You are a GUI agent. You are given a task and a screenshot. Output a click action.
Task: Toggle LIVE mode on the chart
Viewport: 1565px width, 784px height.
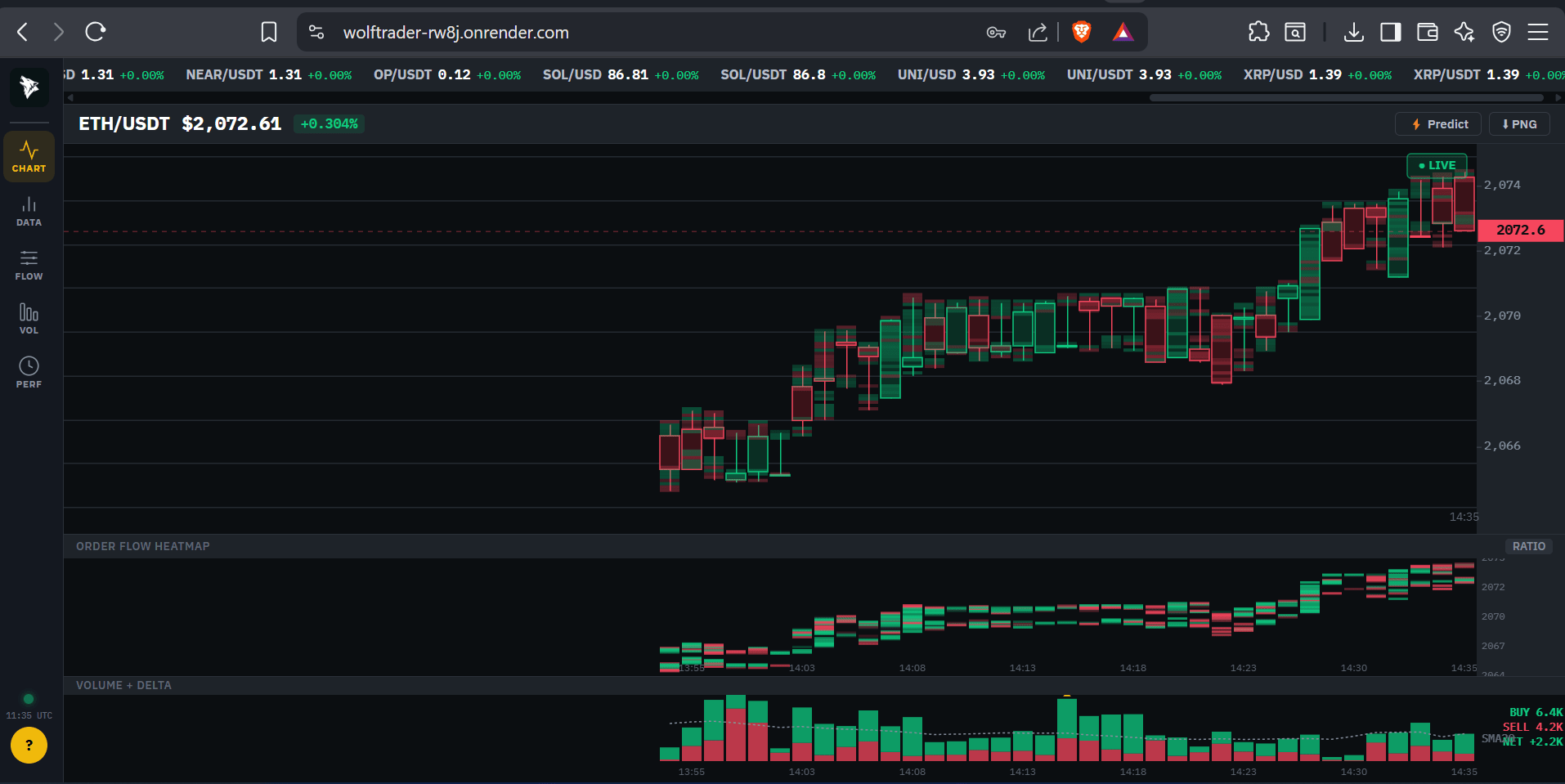(1437, 164)
